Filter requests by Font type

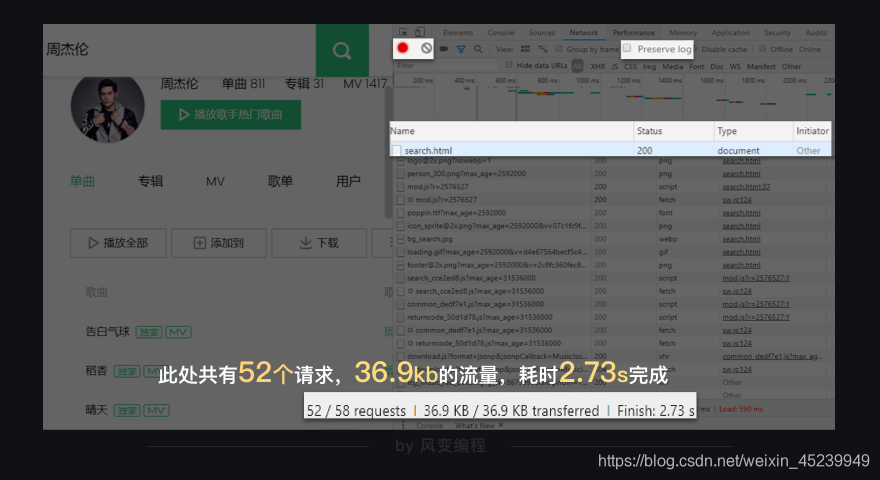(696, 66)
